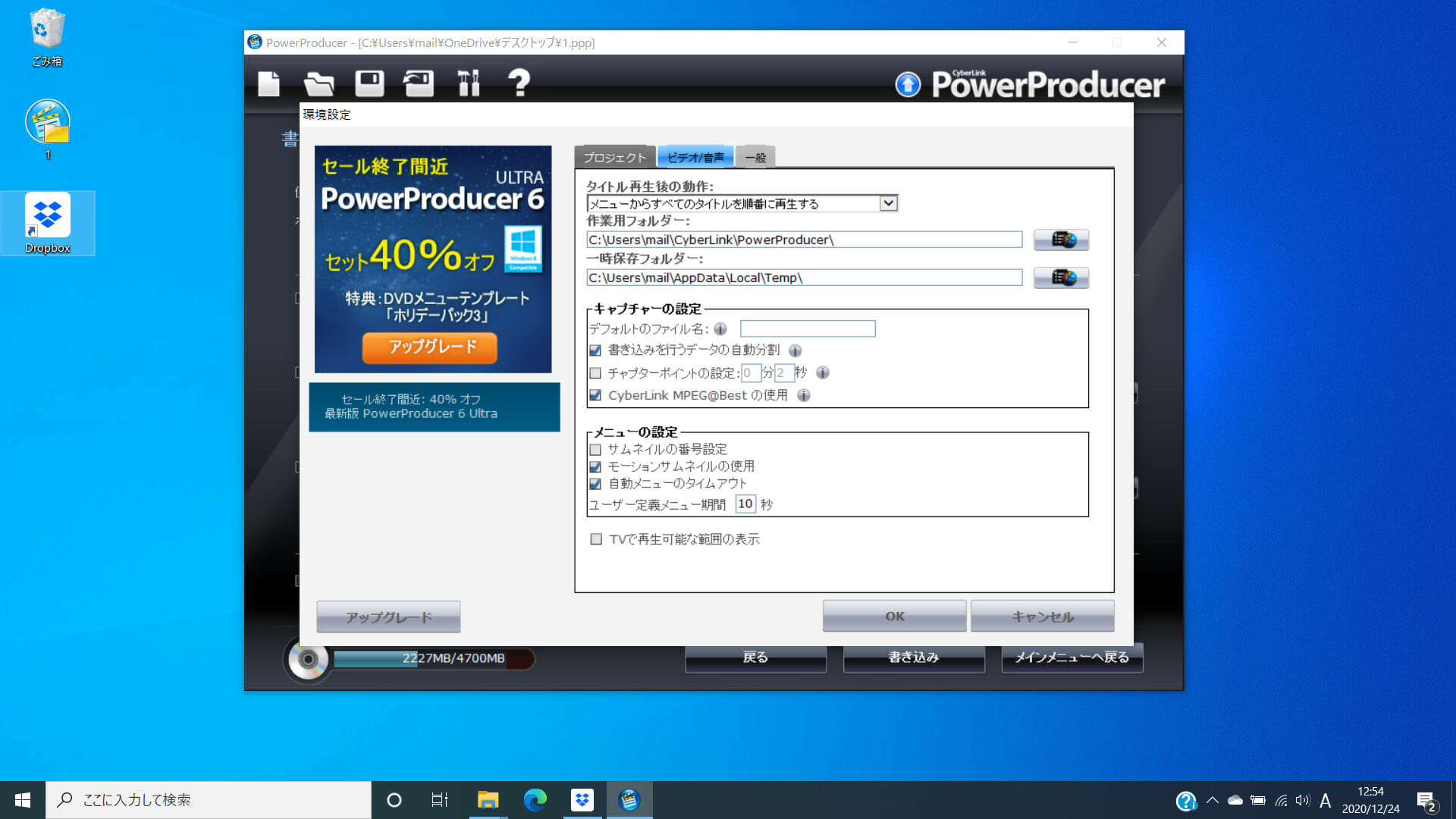Show info for chapter point setting
Image resolution: width=1456 pixels, height=819 pixels.
pos(822,372)
